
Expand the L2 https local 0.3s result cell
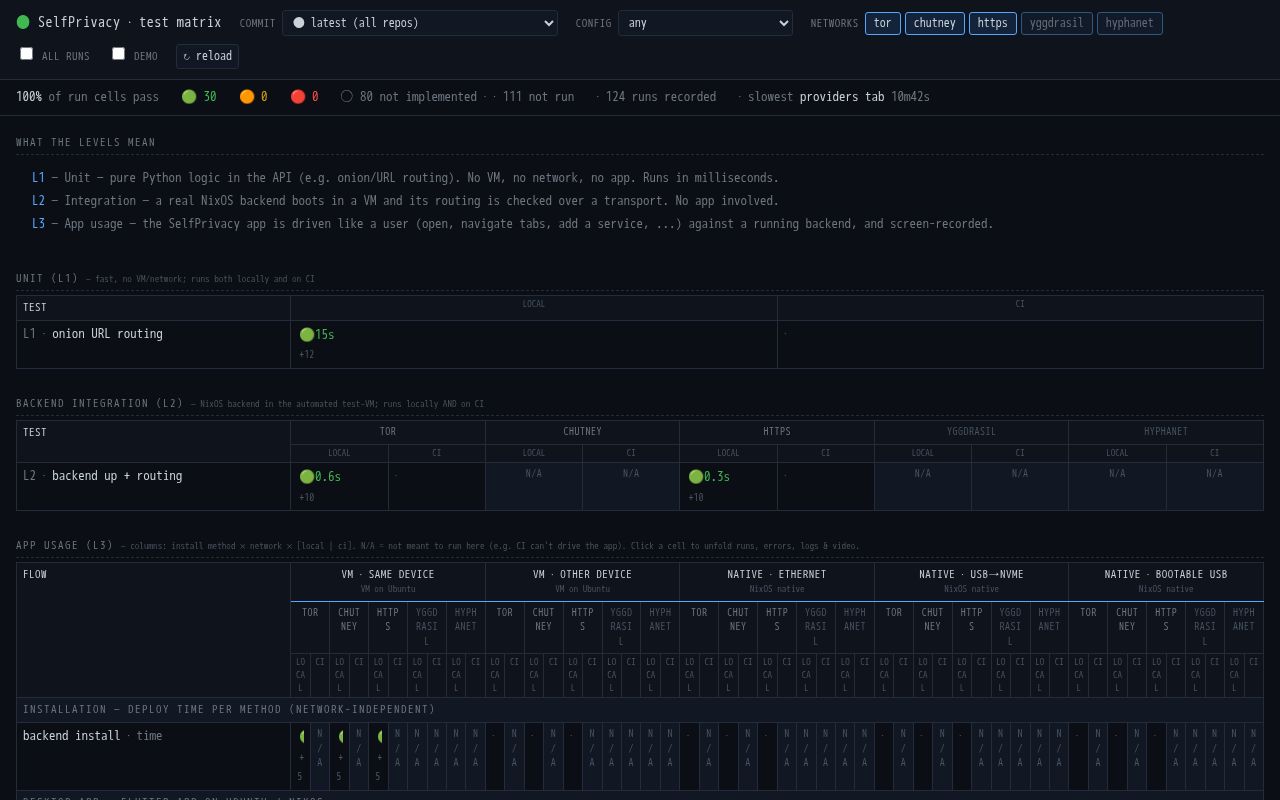pos(728,486)
